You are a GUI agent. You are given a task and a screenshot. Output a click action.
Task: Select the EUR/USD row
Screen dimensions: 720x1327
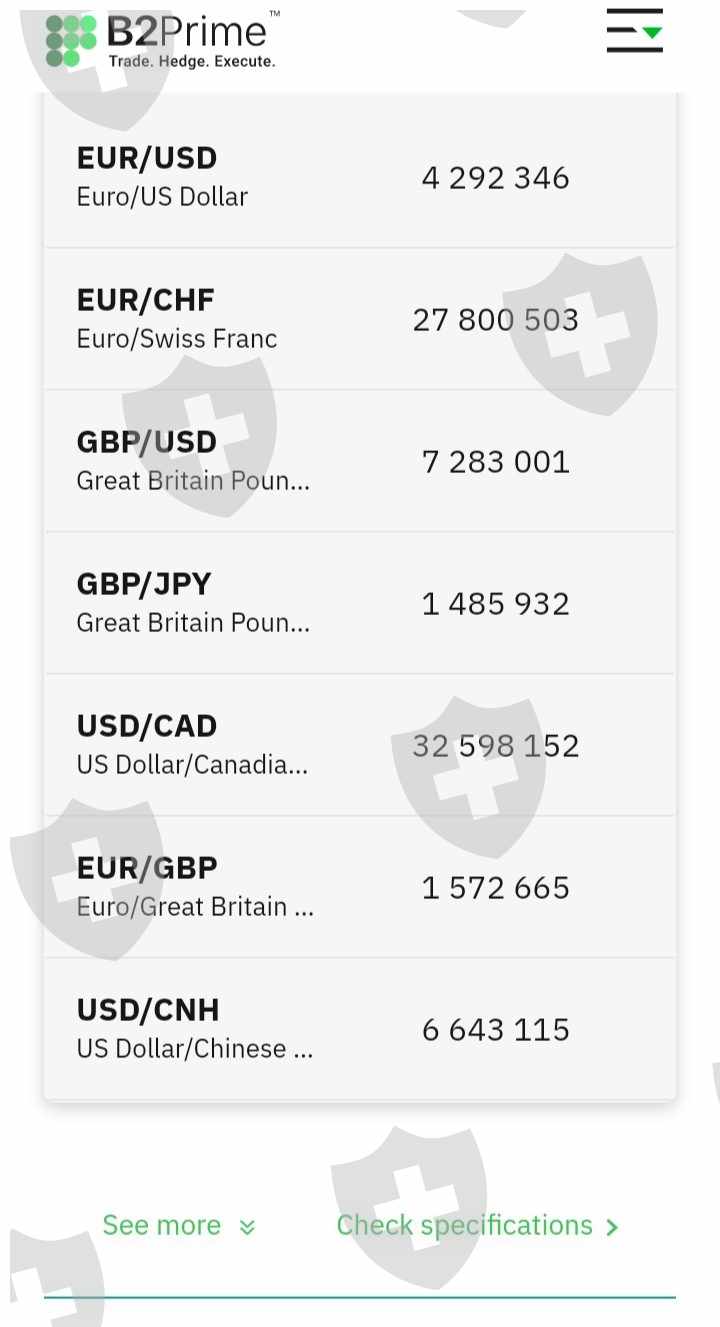(x=147, y=158)
